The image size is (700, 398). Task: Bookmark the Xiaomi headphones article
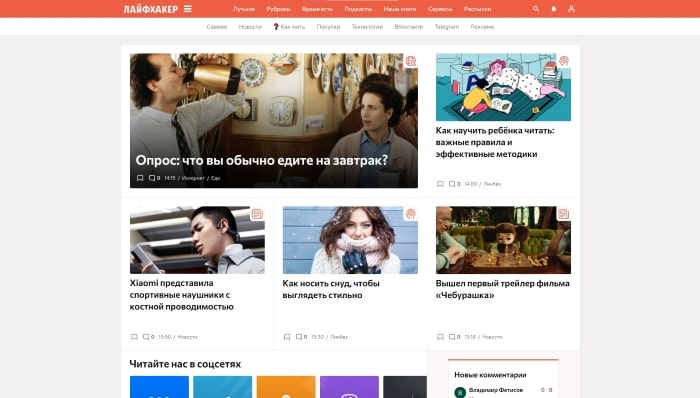(134, 337)
